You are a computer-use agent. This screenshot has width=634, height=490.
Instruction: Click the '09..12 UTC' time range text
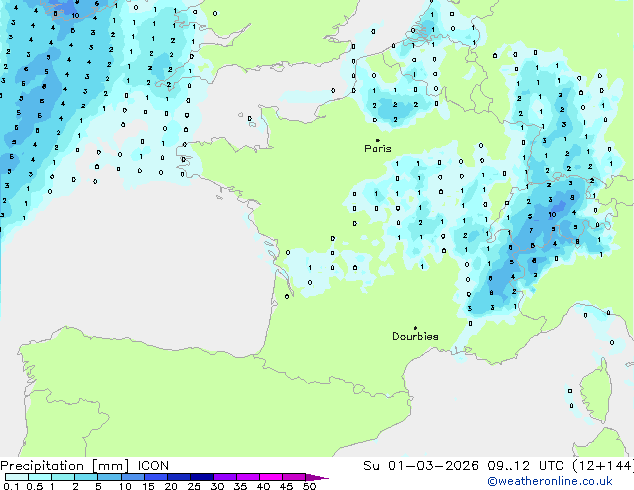point(525,466)
